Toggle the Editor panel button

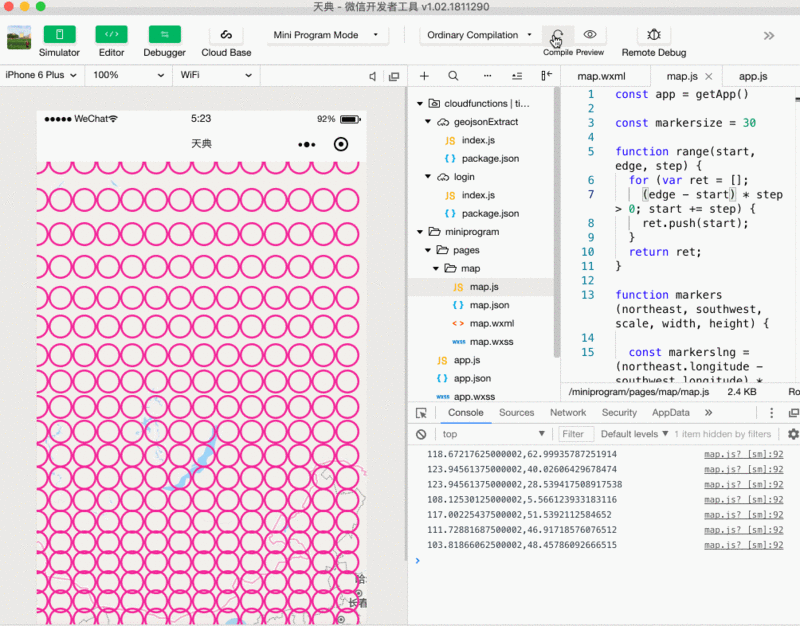[x=111, y=35]
